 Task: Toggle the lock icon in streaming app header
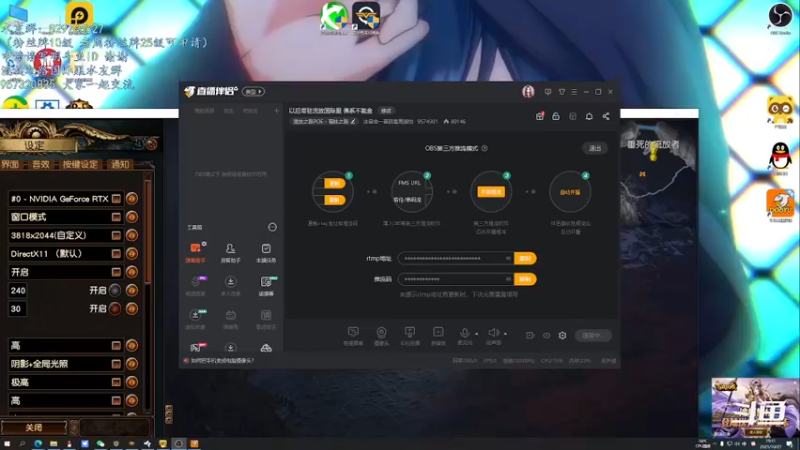(556, 116)
